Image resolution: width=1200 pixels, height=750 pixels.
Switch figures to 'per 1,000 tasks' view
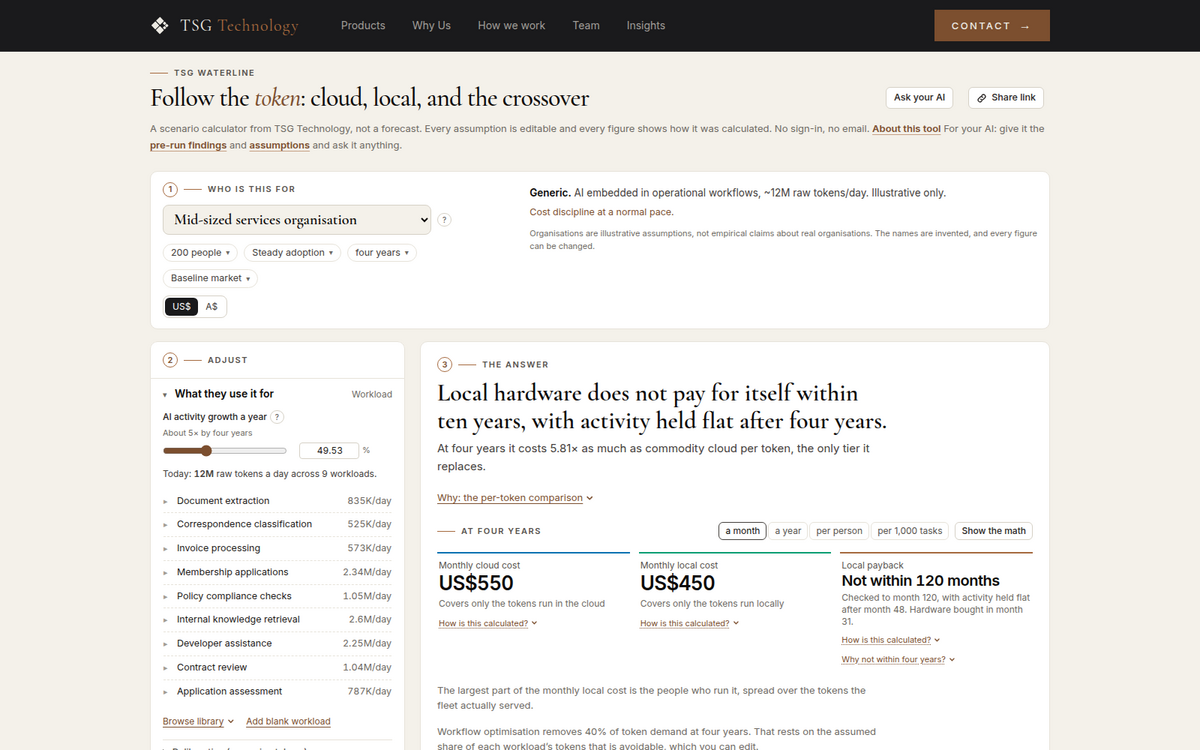pyautogui.click(x=910, y=531)
